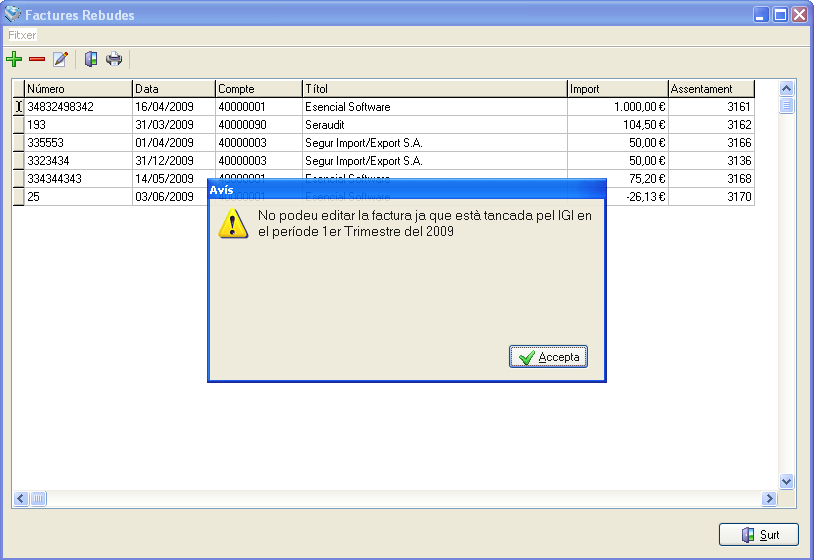Select invoice number 193
The width and height of the screenshot is (814, 560).
click(78, 125)
